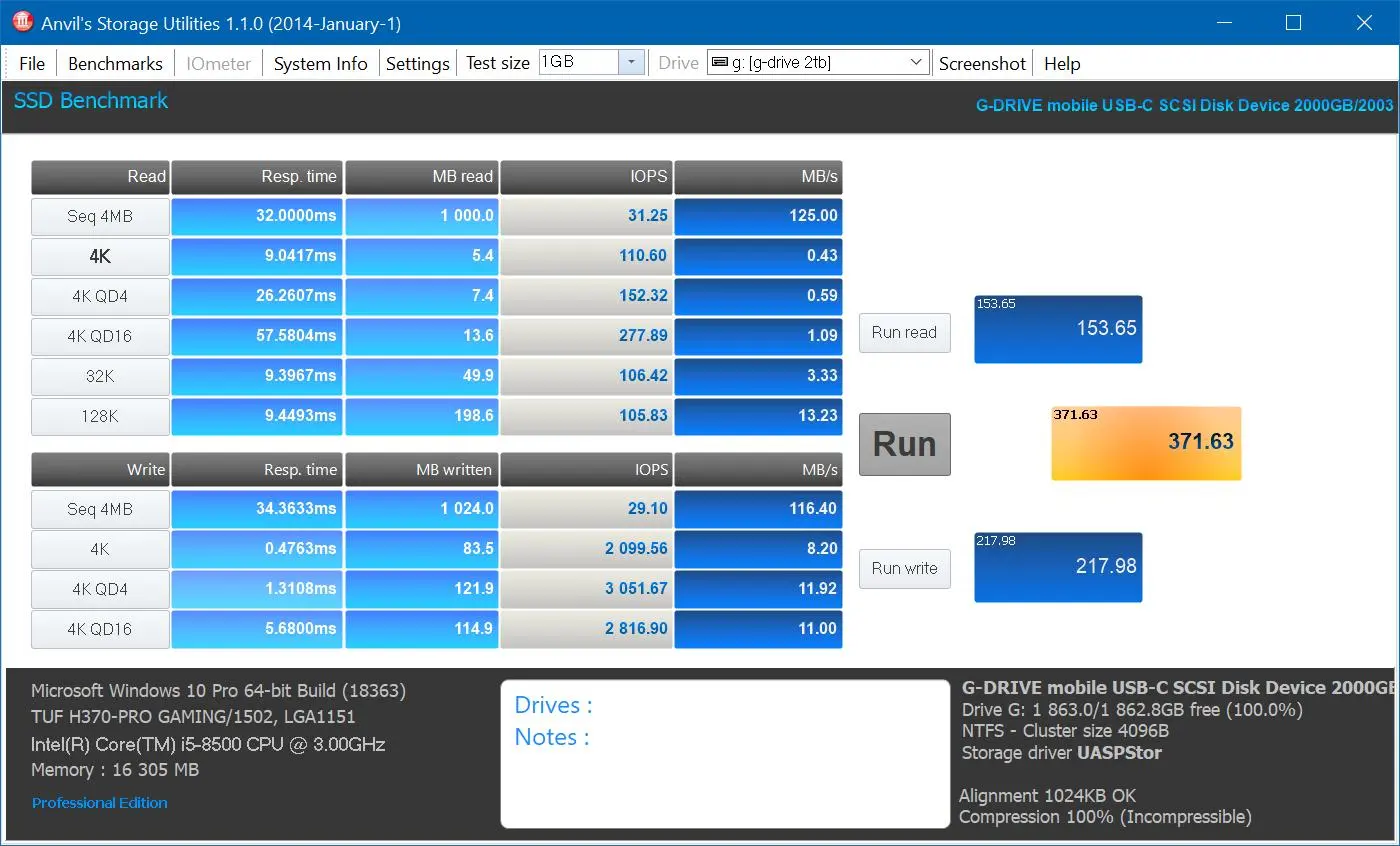This screenshot has height=846, width=1400.
Task: Open the Help menu
Action: click(1062, 63)
